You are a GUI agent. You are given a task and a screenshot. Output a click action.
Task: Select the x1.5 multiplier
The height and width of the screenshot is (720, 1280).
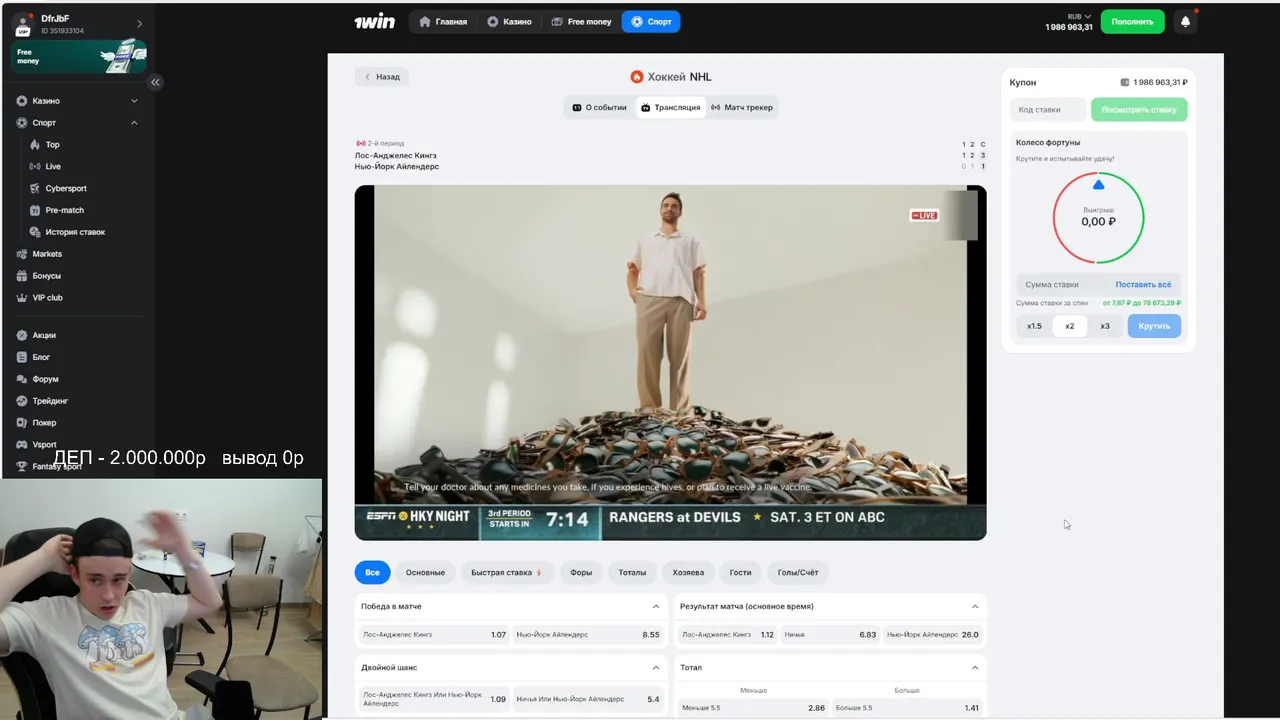tap(1034, 326)
